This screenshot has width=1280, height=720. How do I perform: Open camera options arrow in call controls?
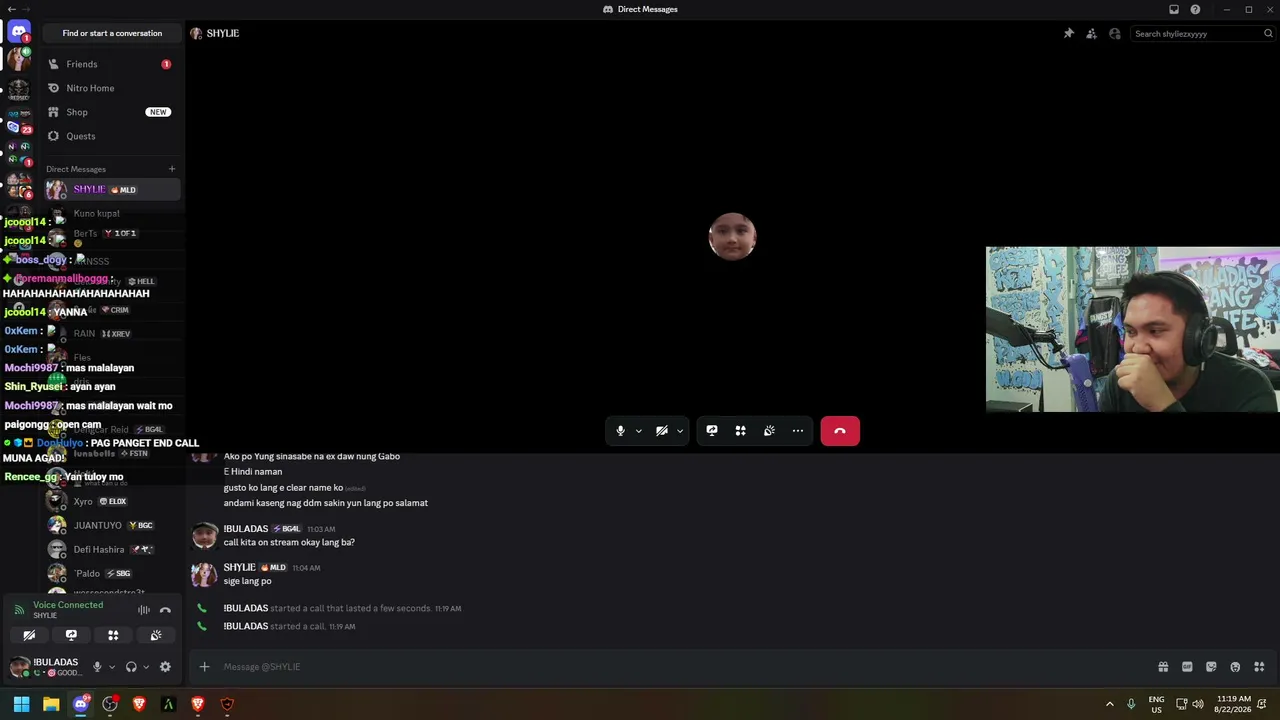680,431
